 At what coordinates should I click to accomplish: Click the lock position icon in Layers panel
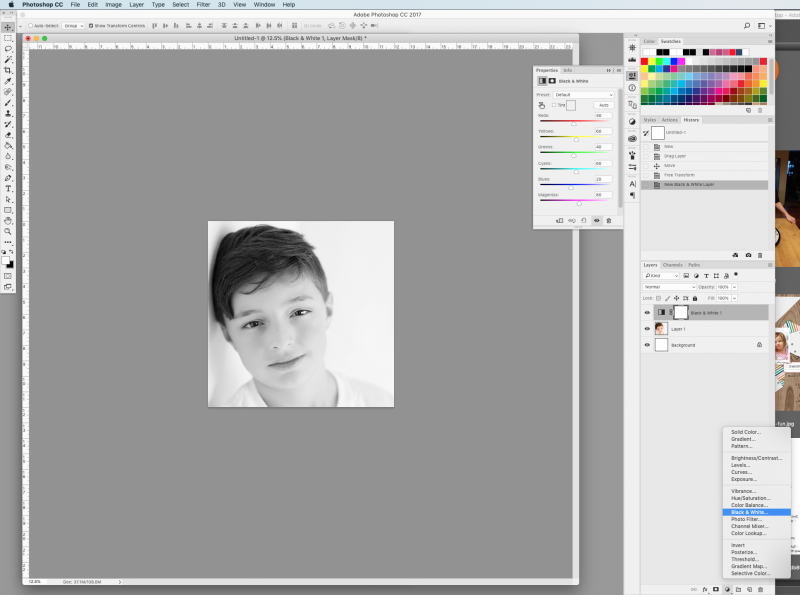click(677, 298)
